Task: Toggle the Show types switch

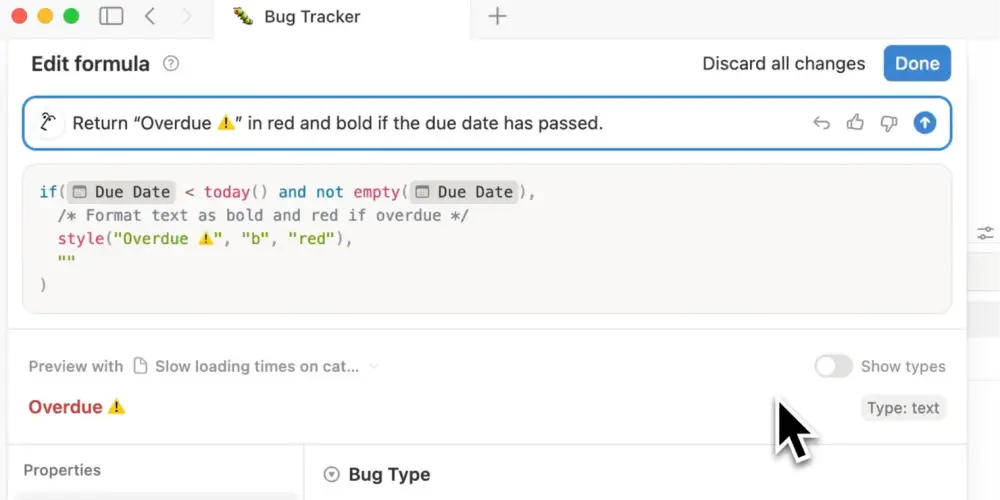Action: [x=833, y=366]
